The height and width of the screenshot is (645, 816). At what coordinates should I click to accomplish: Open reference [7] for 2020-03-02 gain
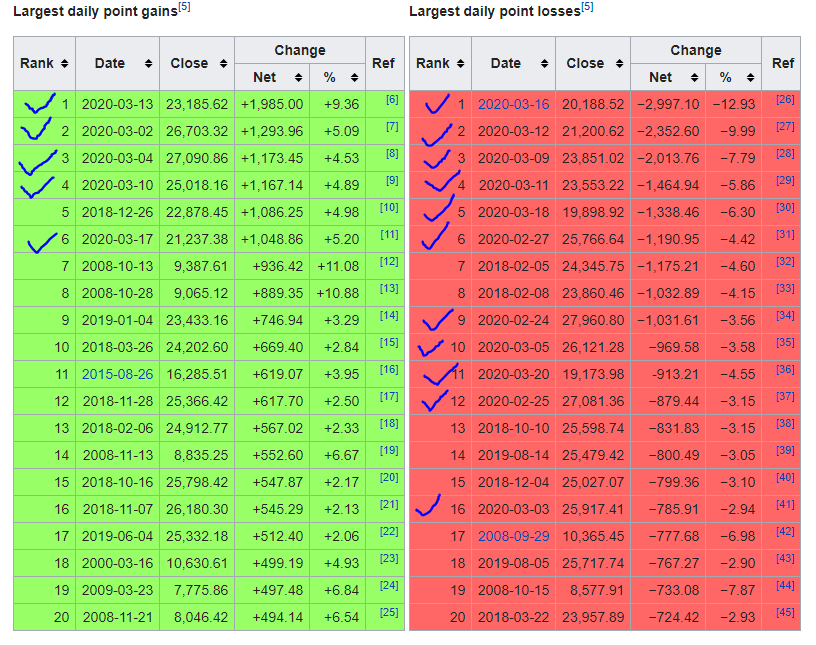pyautogui.click(x=392, y=127)
